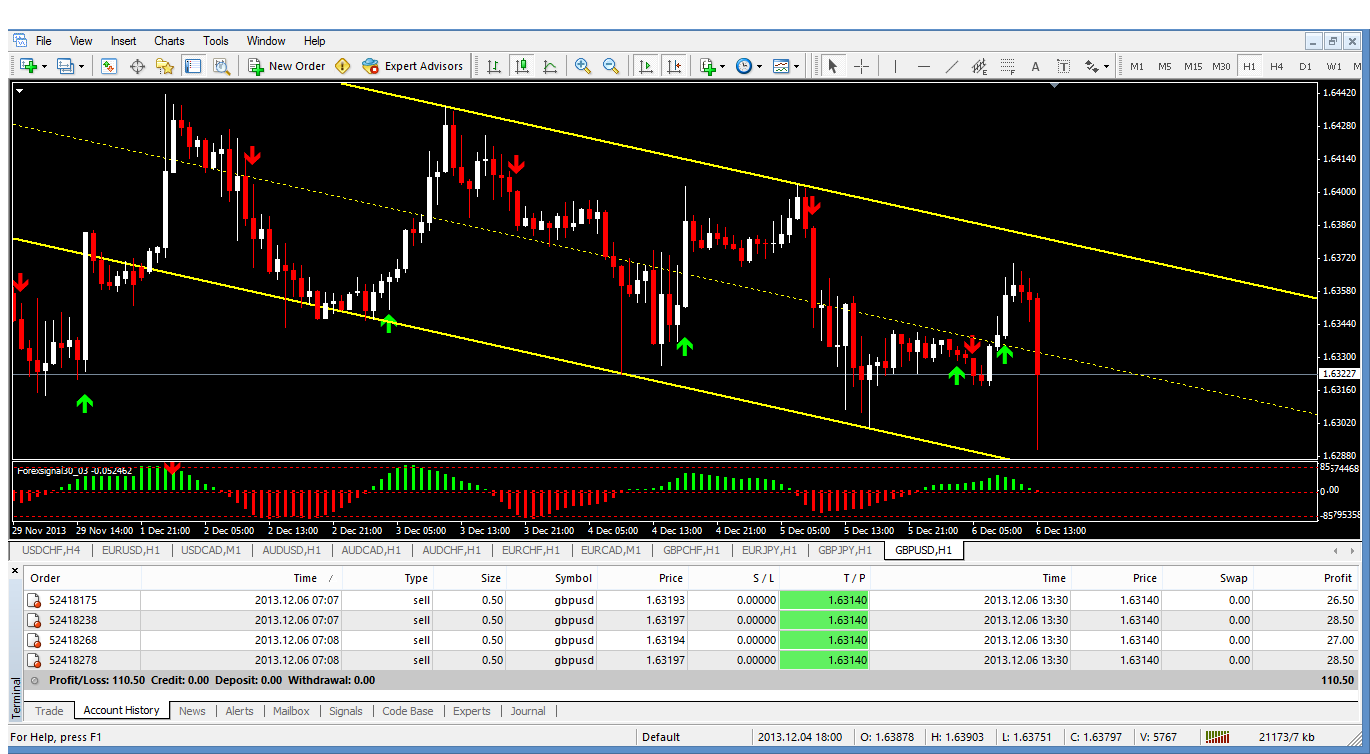Open the Journal tab in Terminal
This screenshot has width=1370, height=754.
(x=528, y=711)
